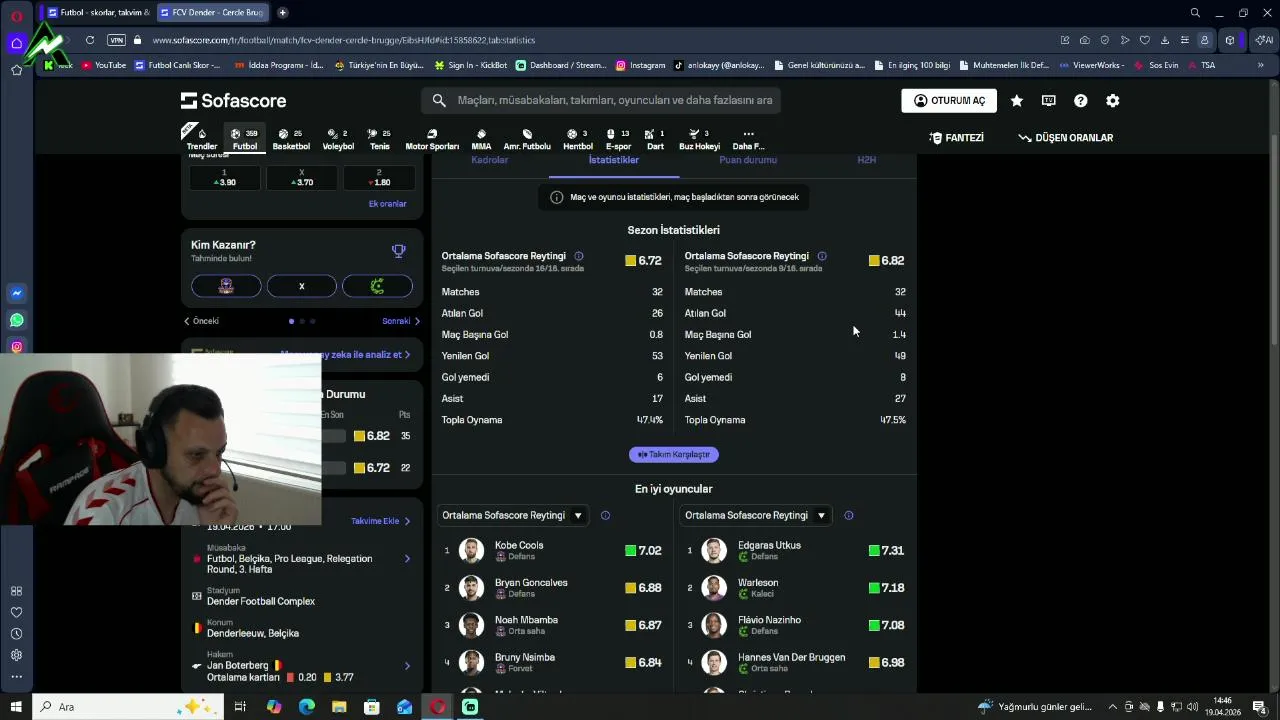
Task: Click the browser address bar URL
Action: tap(343, 40)
